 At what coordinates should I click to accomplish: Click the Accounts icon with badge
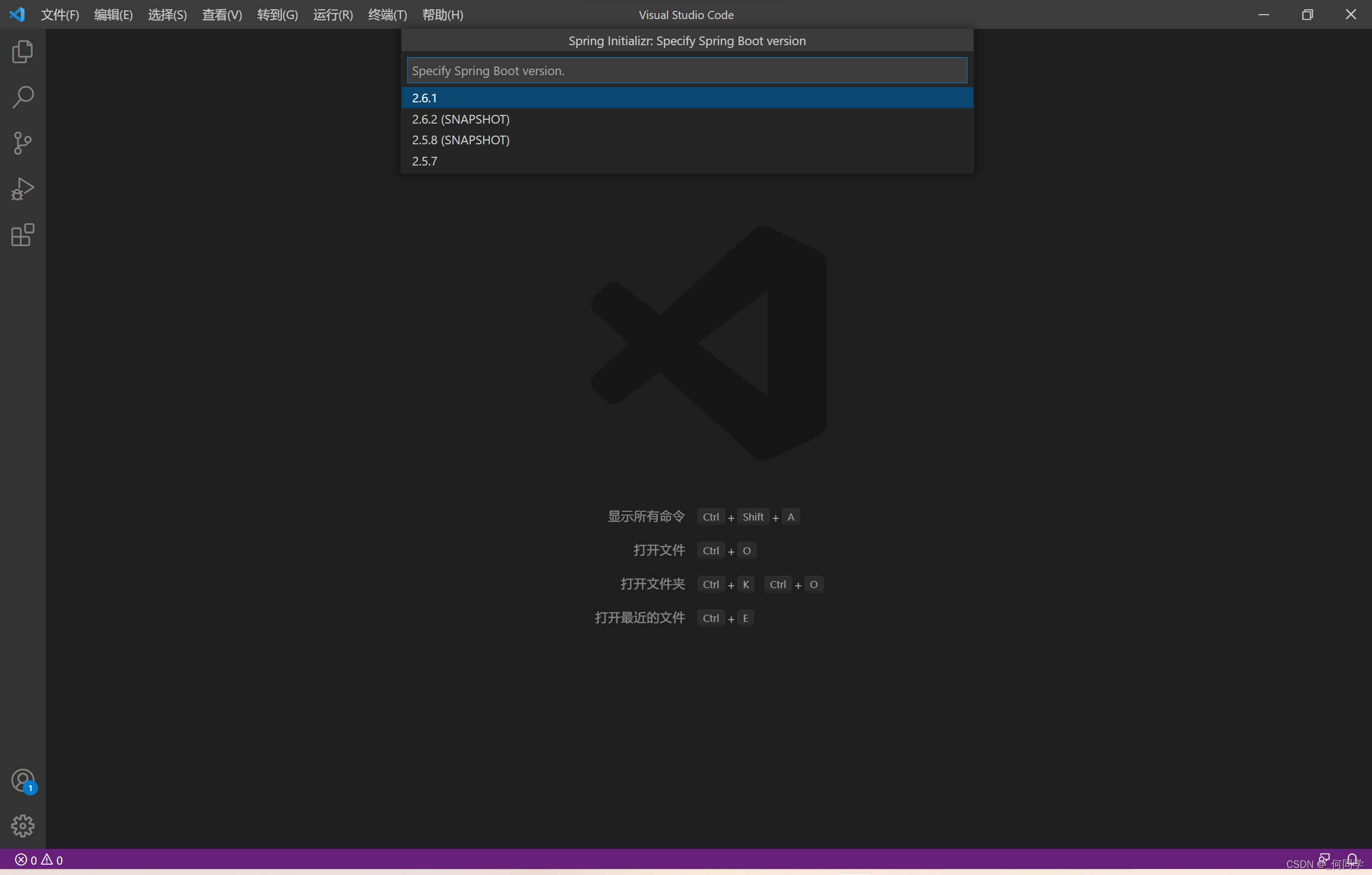[22, 780]
